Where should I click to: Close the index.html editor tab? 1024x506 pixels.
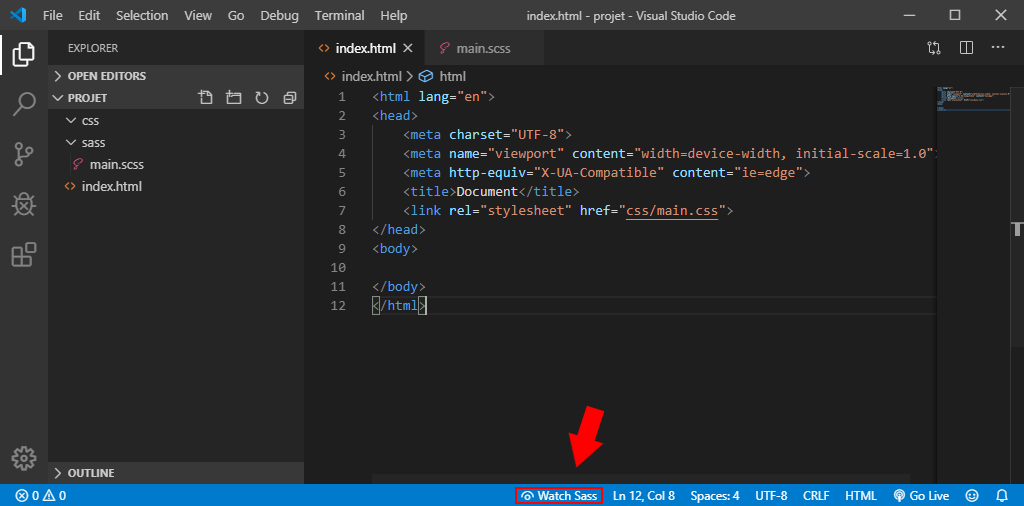[x=408, y=48]
